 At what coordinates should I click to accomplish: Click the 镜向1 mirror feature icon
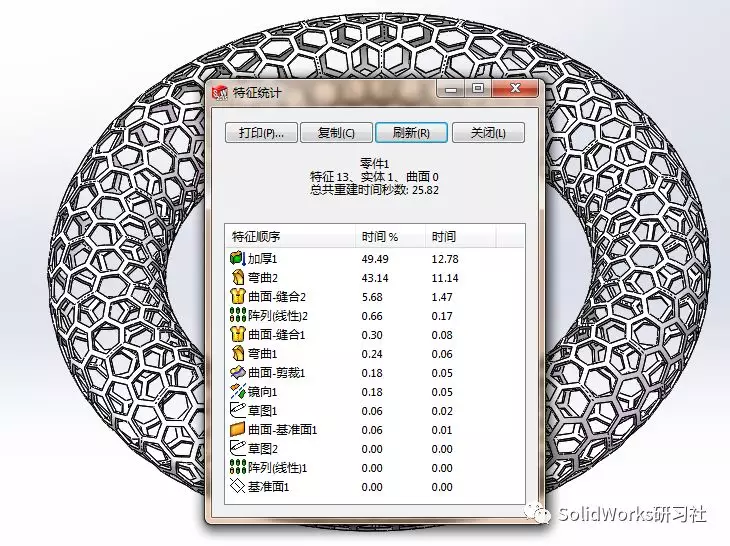click(237, 392)
